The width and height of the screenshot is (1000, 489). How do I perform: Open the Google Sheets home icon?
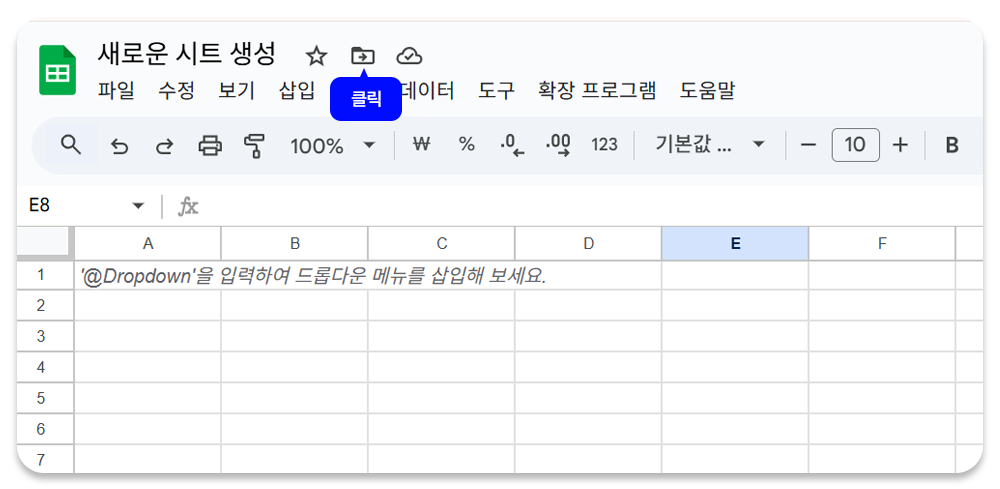point(57,70)
